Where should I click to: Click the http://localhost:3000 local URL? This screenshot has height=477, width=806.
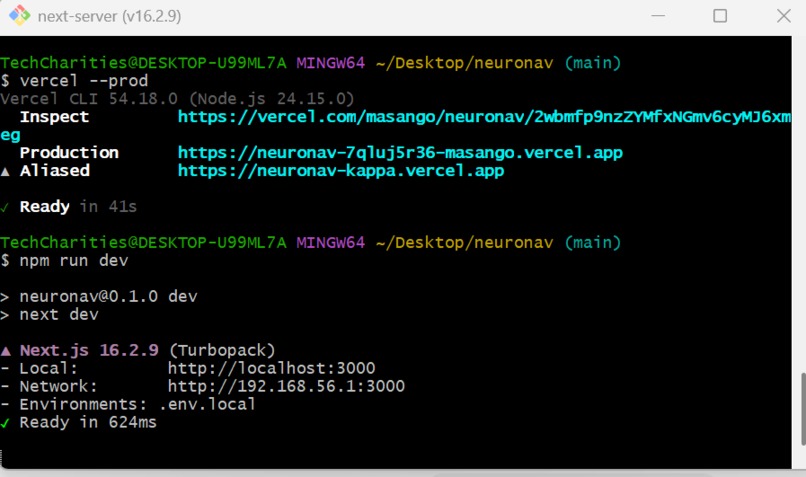[271, 368]
